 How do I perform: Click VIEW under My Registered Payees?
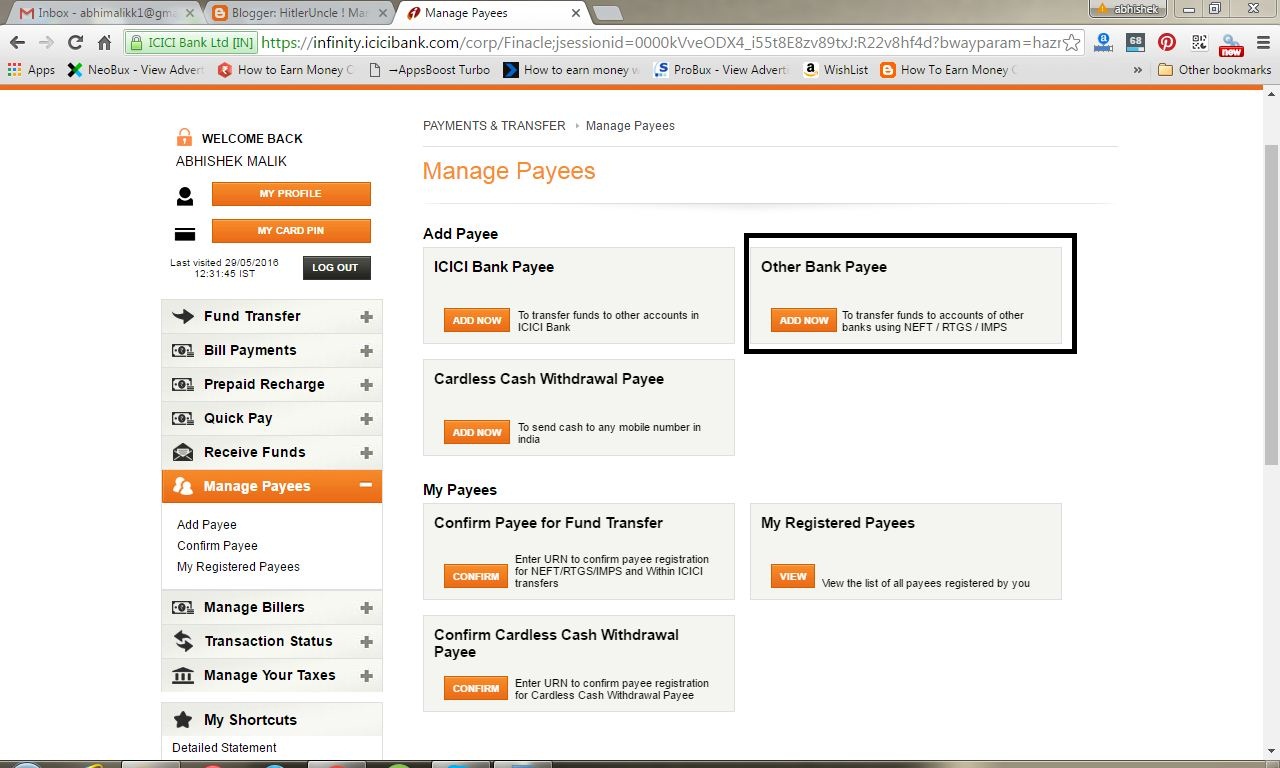click(793, 576)
